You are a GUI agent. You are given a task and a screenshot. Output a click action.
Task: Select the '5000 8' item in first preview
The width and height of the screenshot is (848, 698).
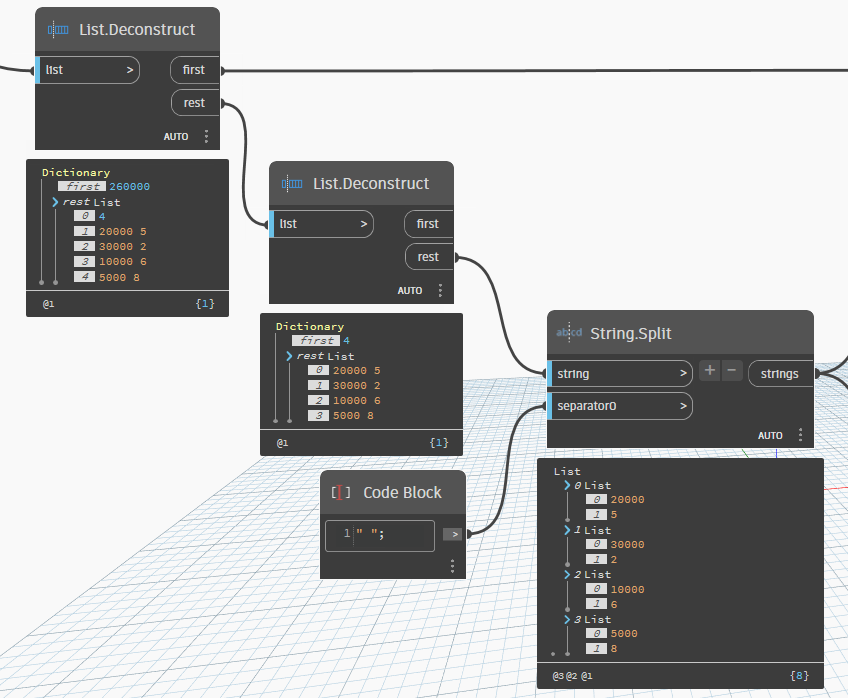coord(120,277)
